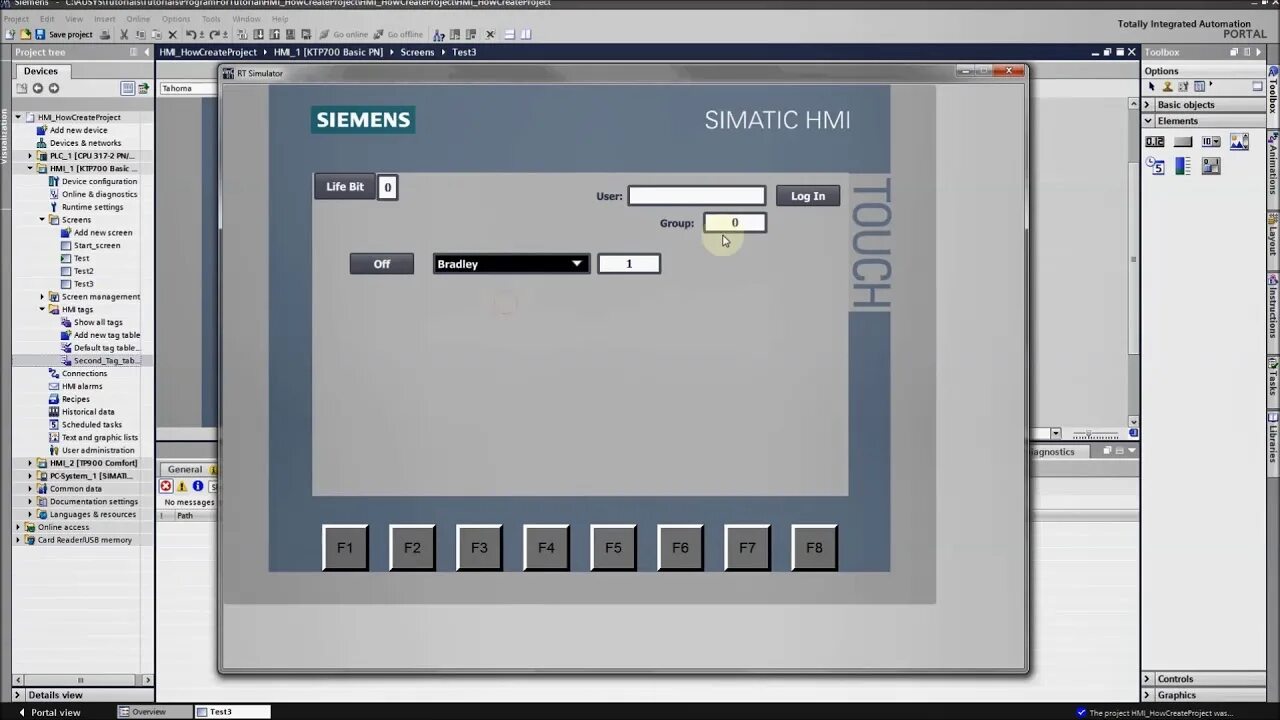Click the Download to device icon
1280x720 pixels.
coord(258,34)
